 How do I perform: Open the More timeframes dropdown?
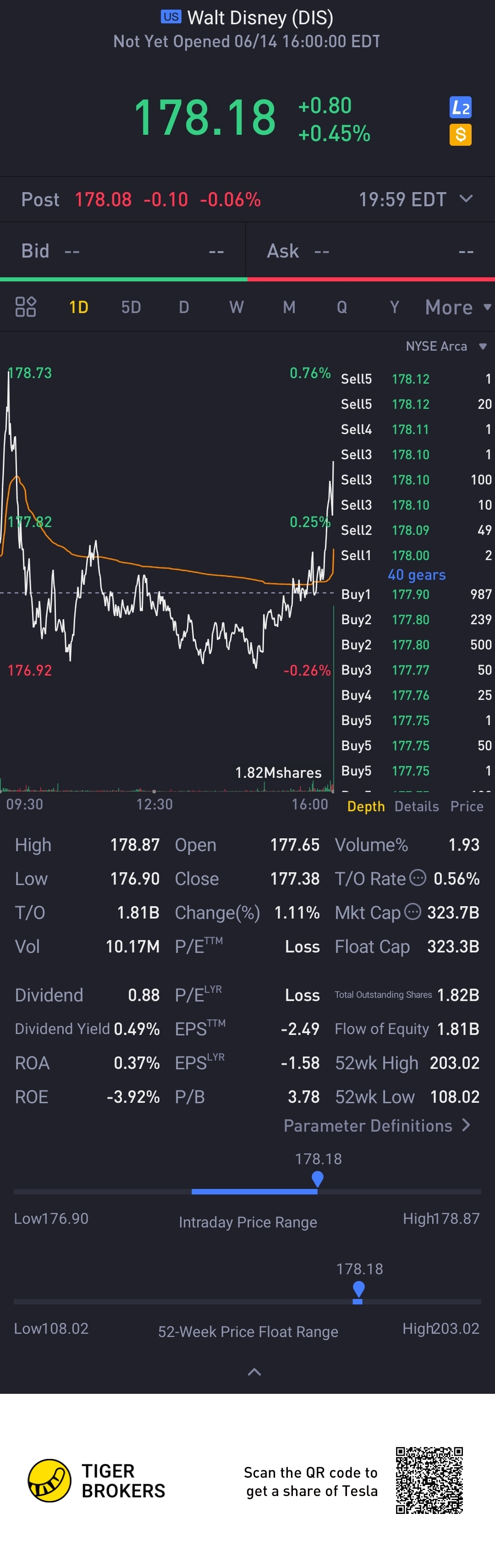coord(458,308)
